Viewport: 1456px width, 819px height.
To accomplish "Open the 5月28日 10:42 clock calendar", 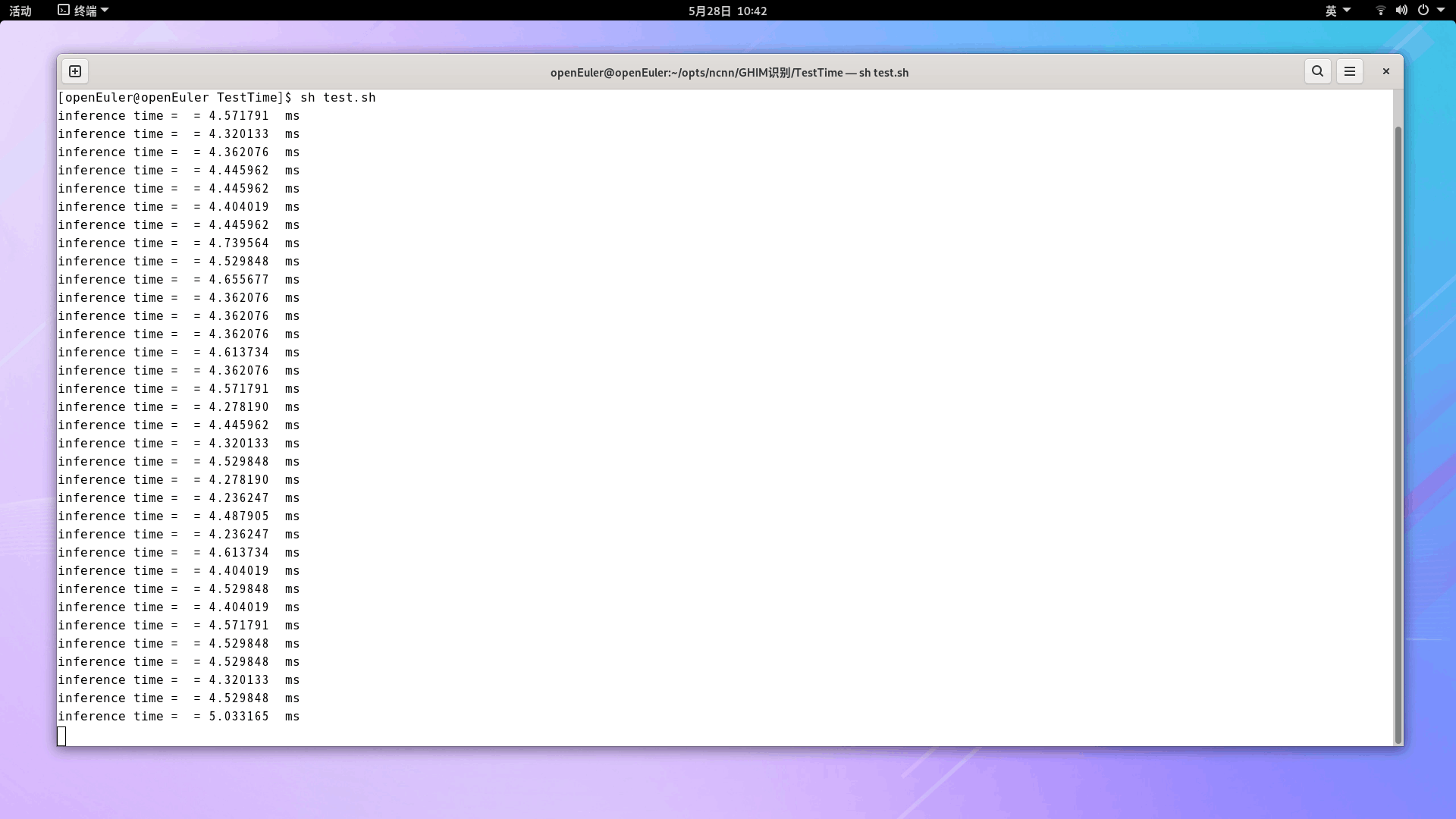I will (x=727, y=11).
